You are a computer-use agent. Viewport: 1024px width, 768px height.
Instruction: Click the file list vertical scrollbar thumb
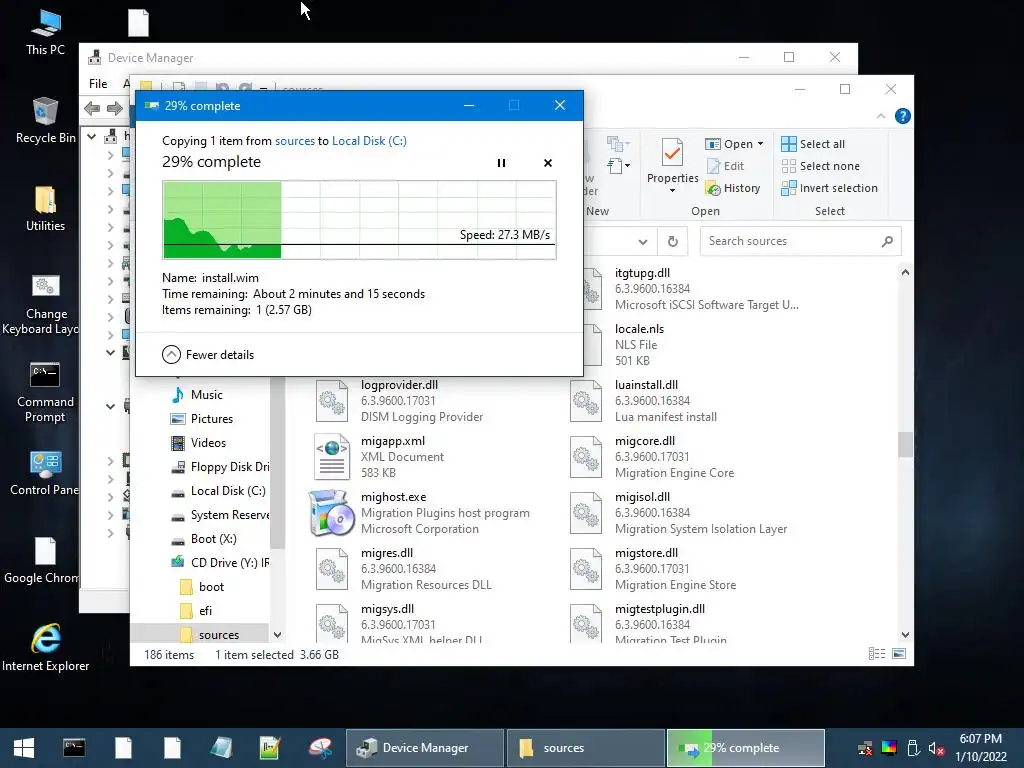click(x=905, y=445)
